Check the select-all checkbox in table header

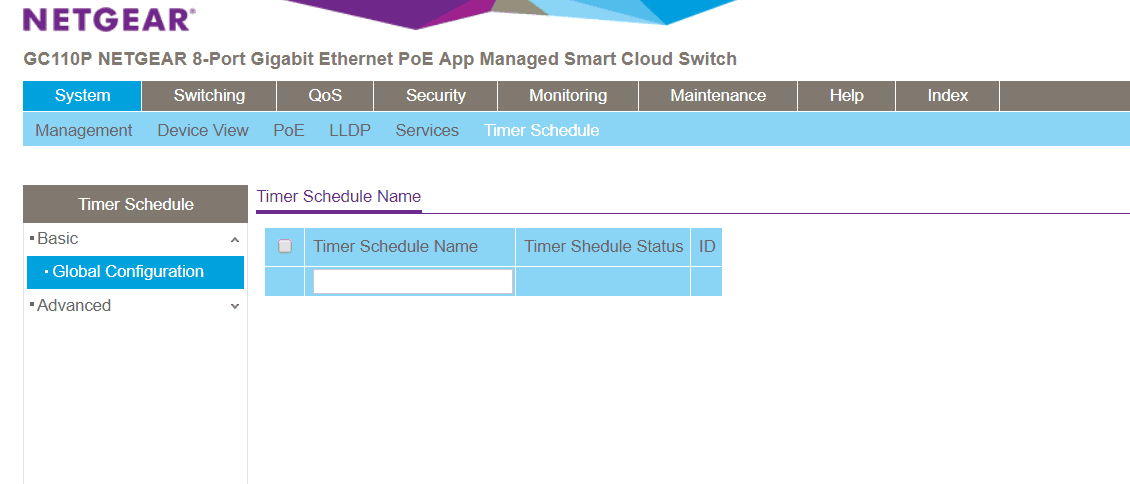click(285, 246)
